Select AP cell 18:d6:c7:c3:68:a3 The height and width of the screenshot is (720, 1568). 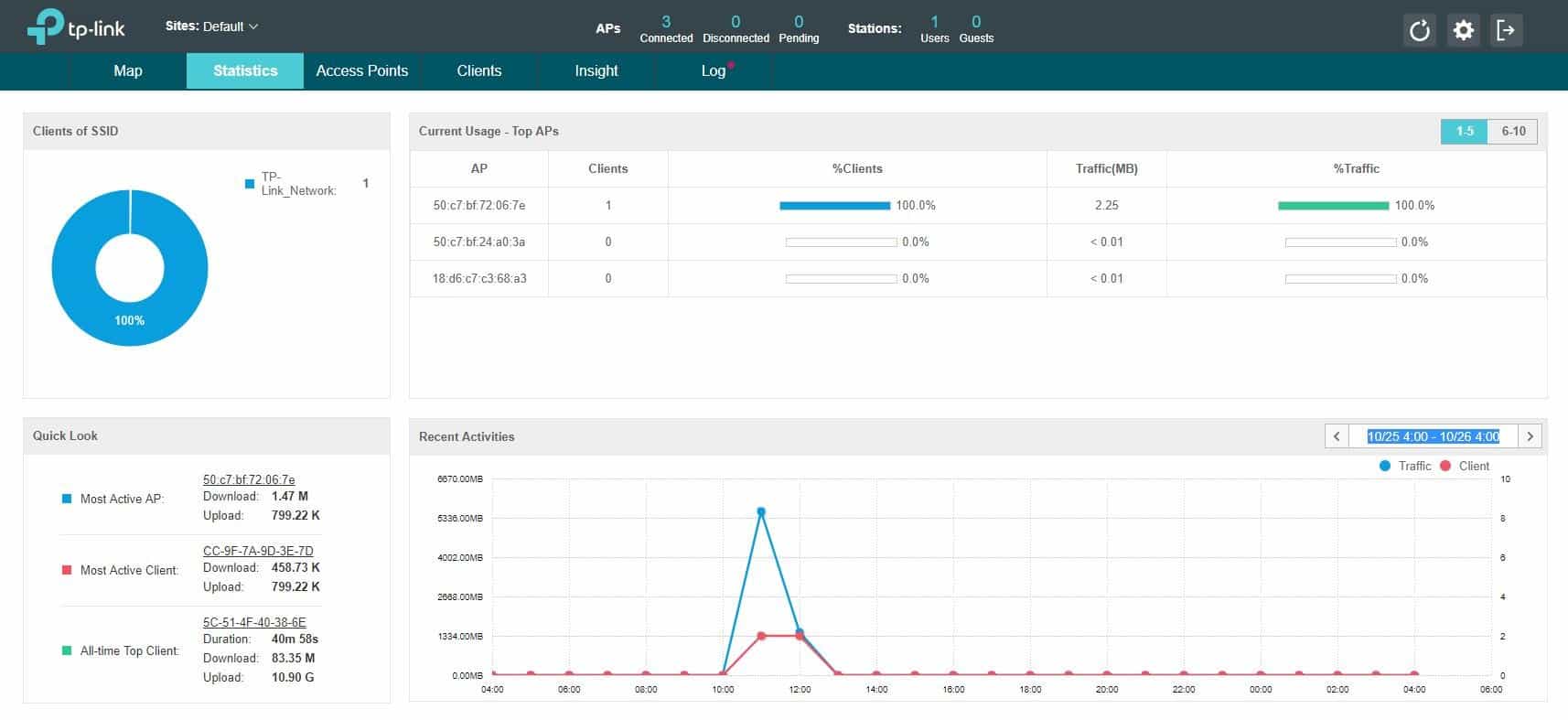click(479, 278)
